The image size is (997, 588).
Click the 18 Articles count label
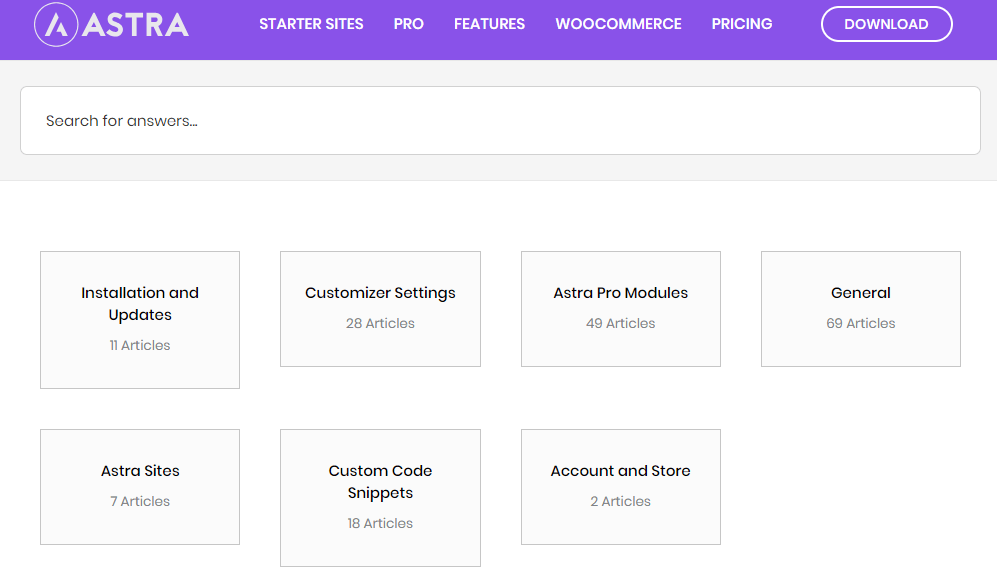(x=380, y=524)
